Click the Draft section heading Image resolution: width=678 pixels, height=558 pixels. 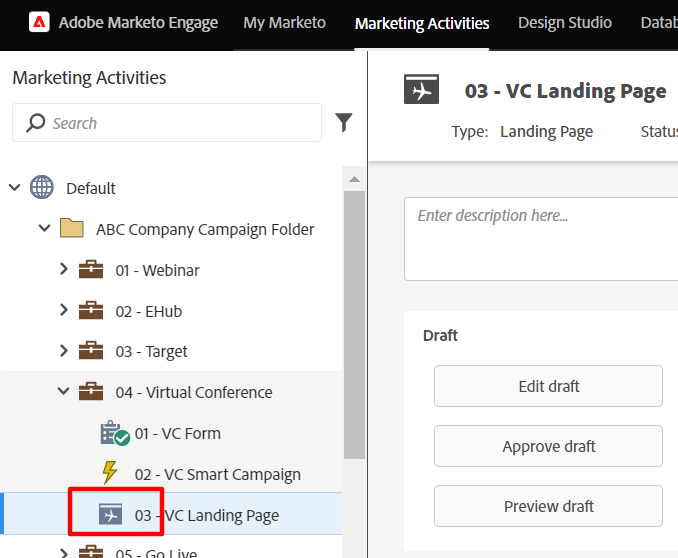pyautogui.click(x=440, y=335)
